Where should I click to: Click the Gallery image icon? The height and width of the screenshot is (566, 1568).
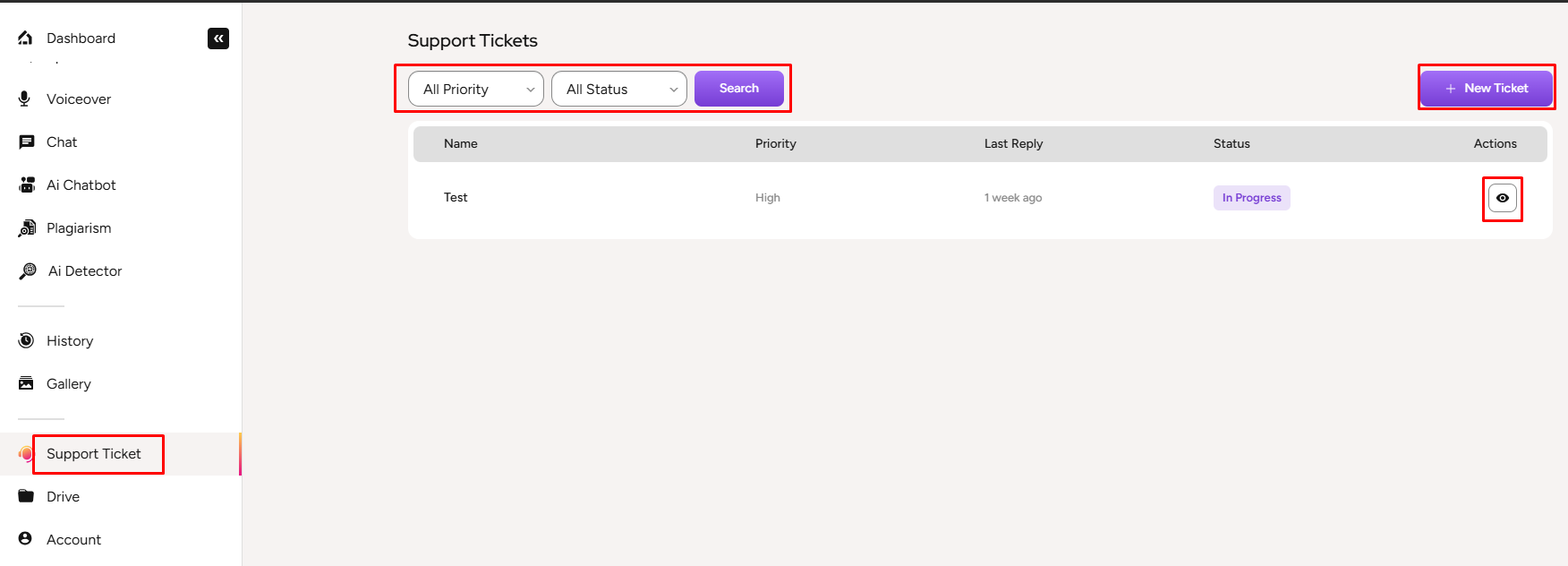(x=27, y=383)
